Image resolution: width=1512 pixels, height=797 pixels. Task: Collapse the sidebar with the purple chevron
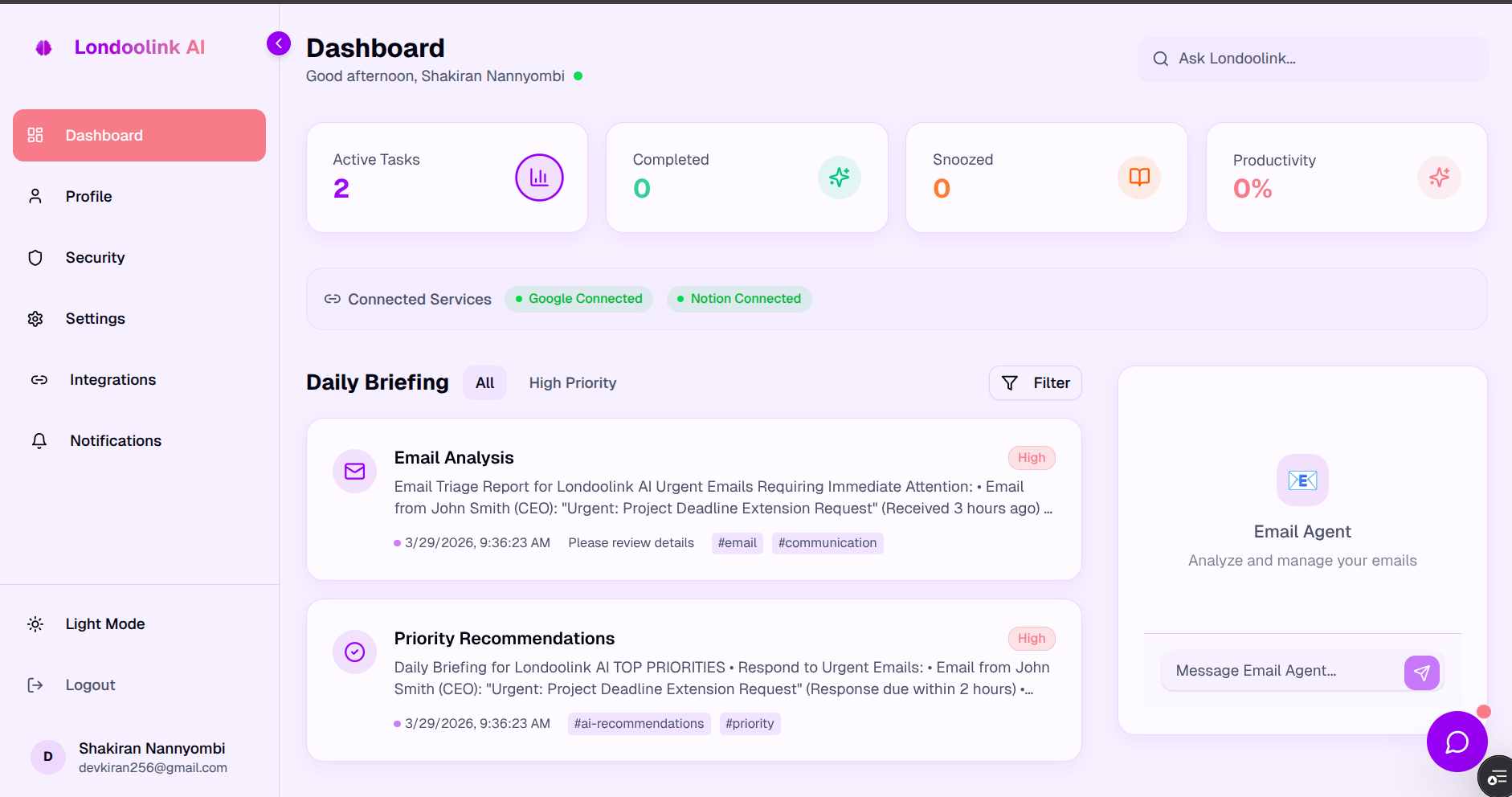pos(279,43)
